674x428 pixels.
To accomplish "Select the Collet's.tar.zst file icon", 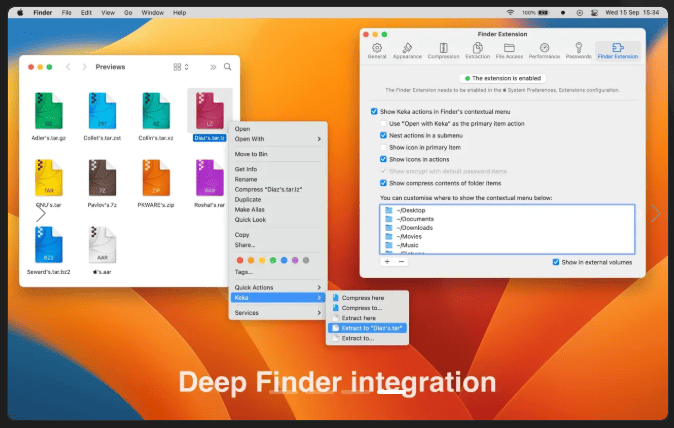I will coord(102,111).
